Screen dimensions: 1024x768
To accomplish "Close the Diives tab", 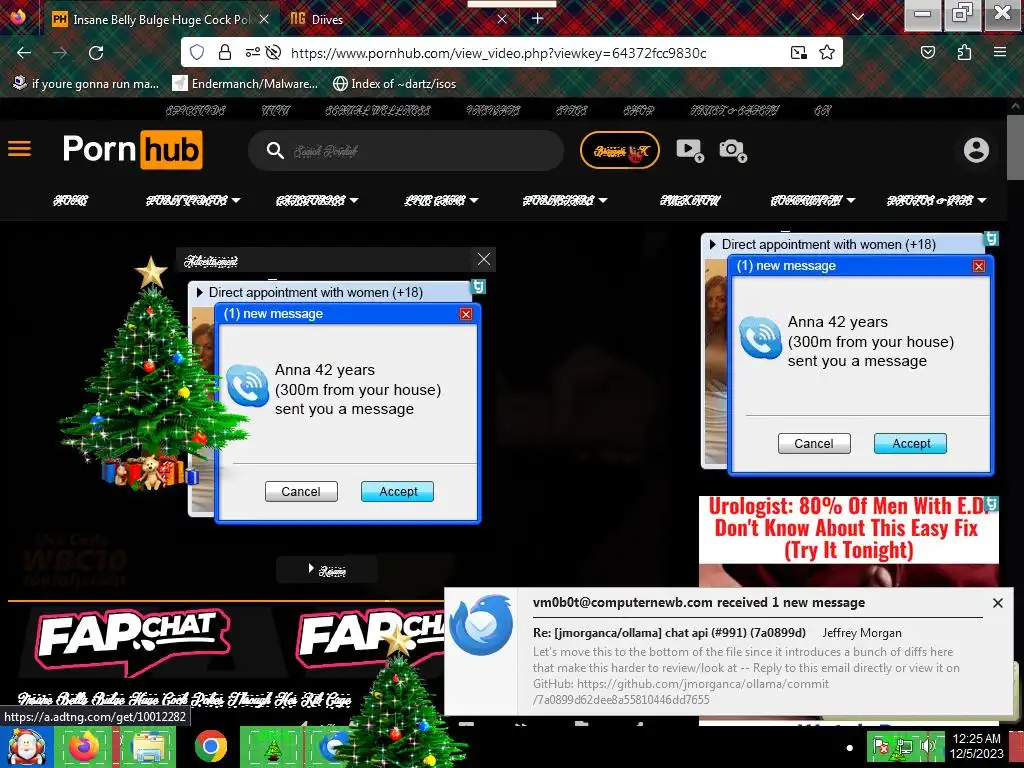I will click(502, 19).
